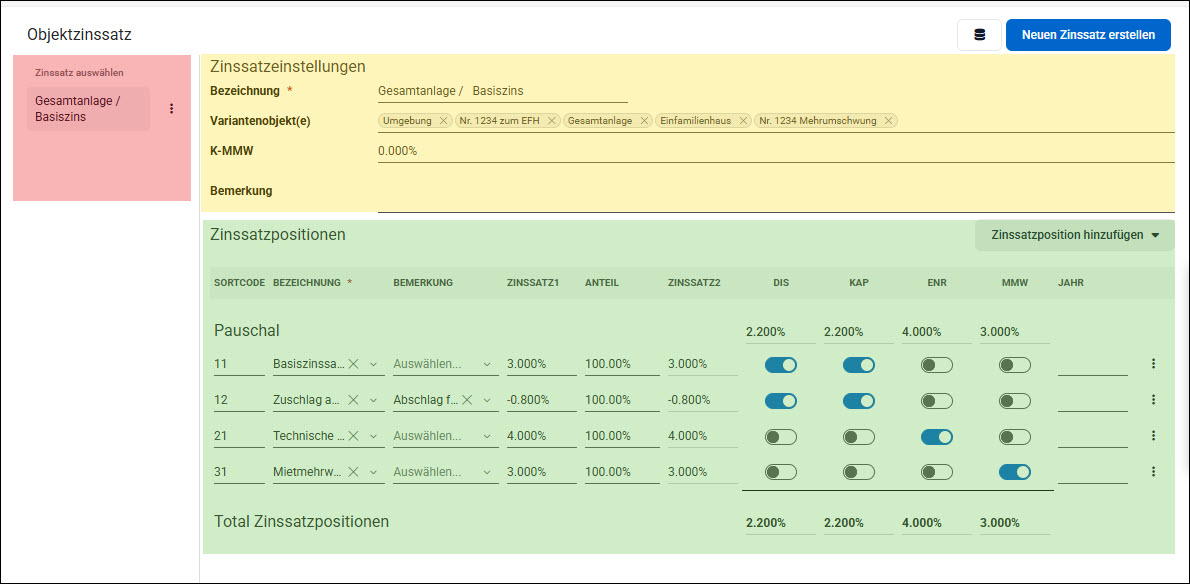Disable DIS toggle in row 12

tap(781, 400)
